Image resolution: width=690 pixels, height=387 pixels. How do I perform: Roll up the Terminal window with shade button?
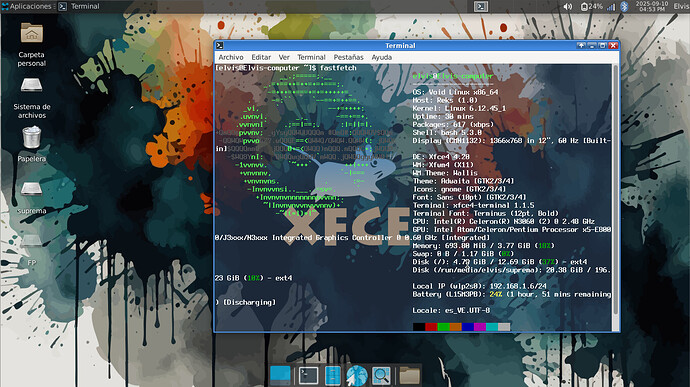(581, 45)
